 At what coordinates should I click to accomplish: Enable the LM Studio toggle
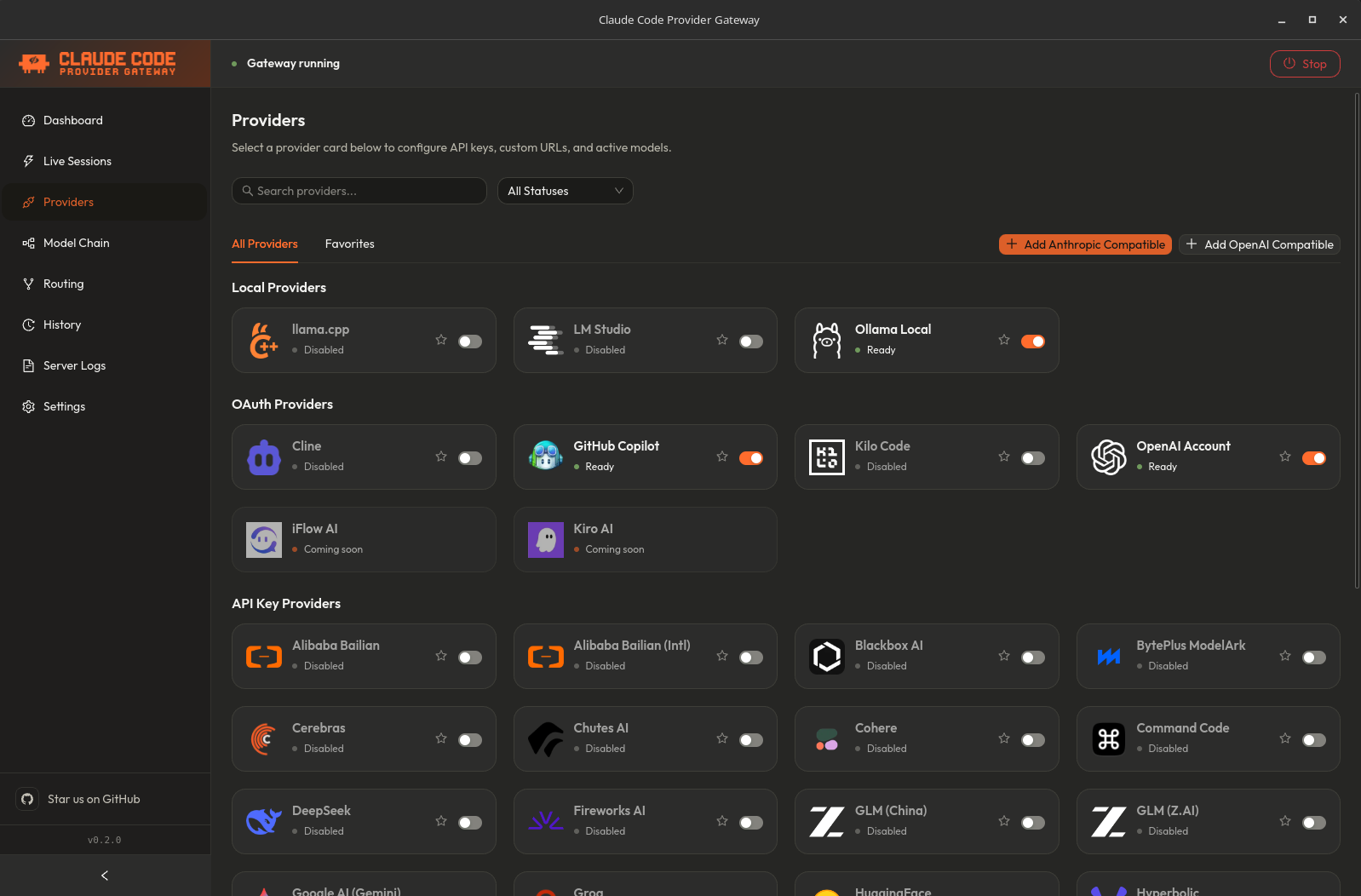pyautogui.click(x=751, y=342)
